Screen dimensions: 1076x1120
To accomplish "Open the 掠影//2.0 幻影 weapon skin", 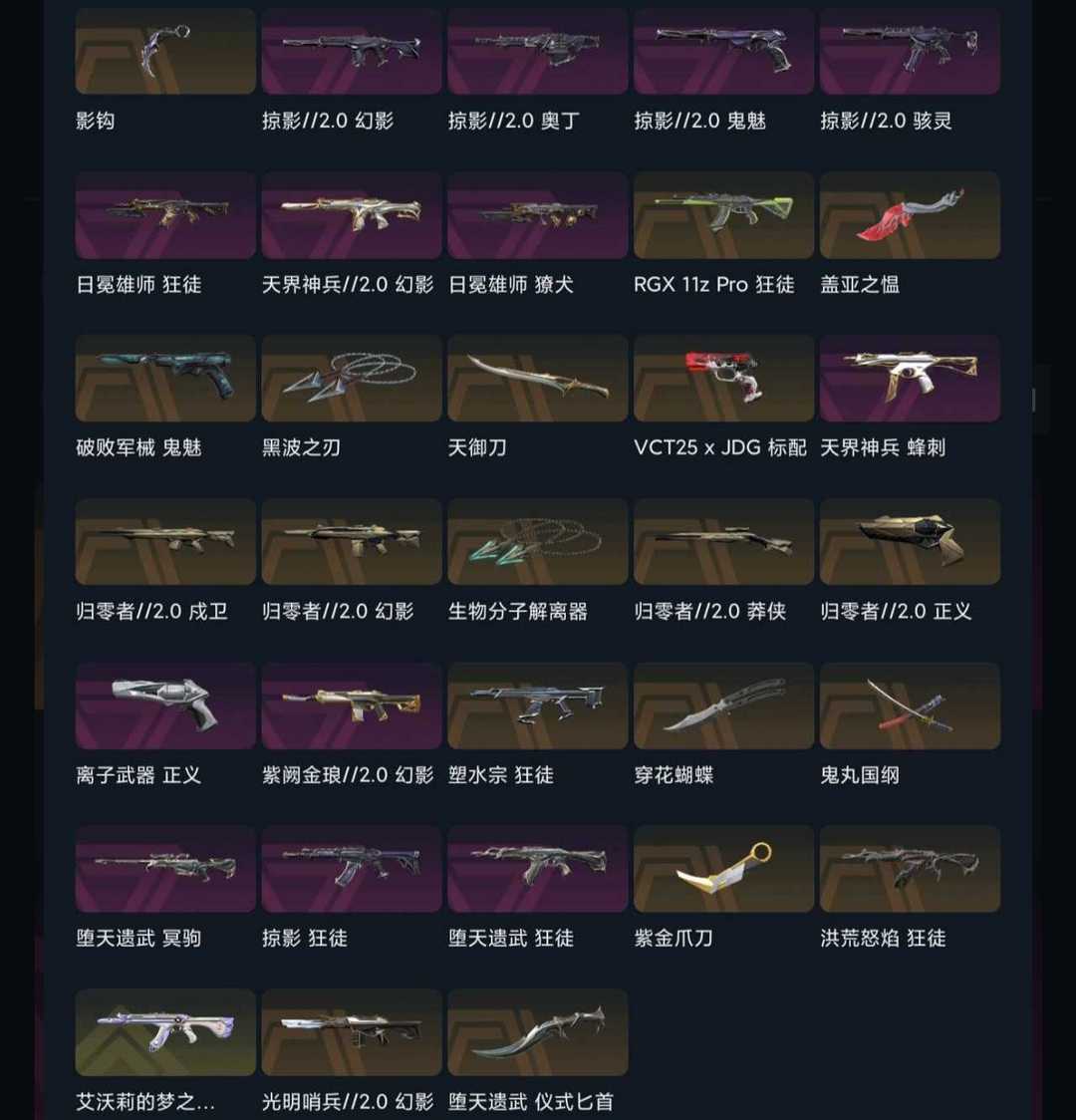I will pyautogui.click(x=352, y=51).
